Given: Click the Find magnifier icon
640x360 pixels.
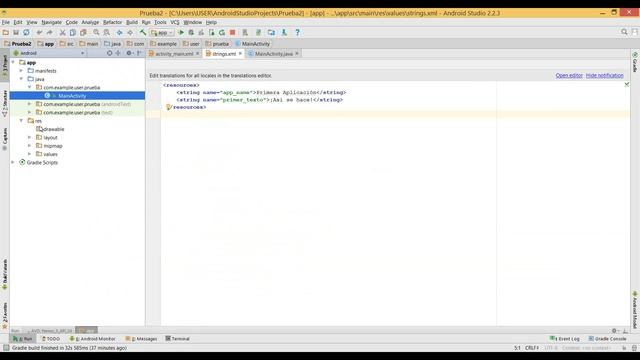Looking at the screenshot, I should 96,32.
